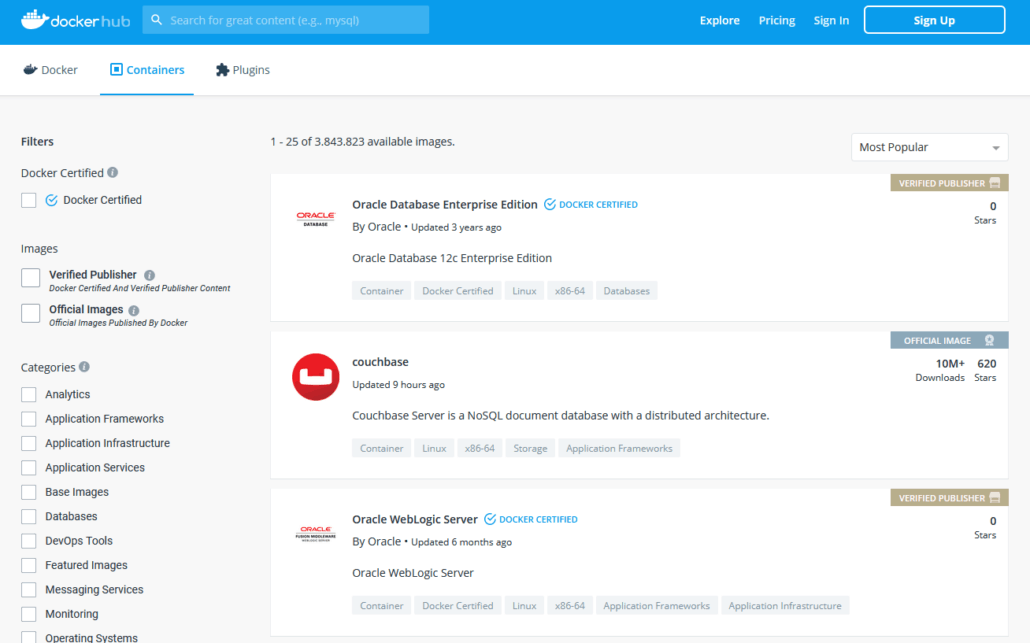1030x643 pixels.
Task: Click the red couchbase logo
Action: [316, 376]
